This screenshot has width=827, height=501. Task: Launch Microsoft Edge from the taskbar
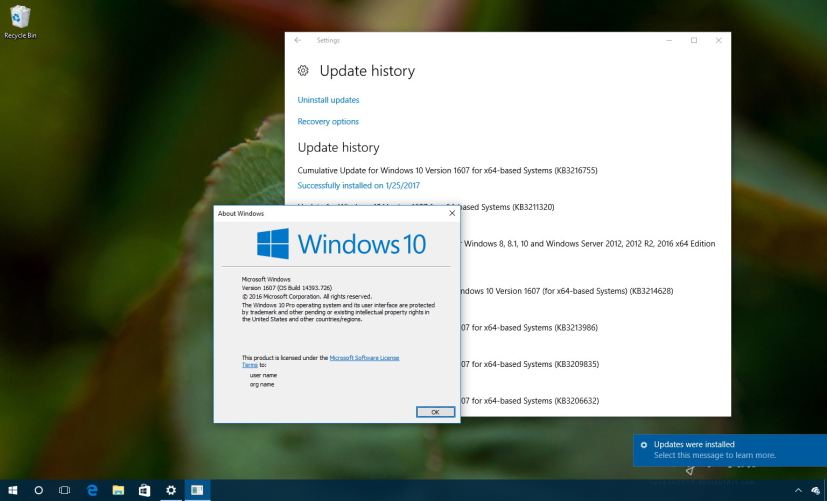pyautogui.click(x=92, y=490)
